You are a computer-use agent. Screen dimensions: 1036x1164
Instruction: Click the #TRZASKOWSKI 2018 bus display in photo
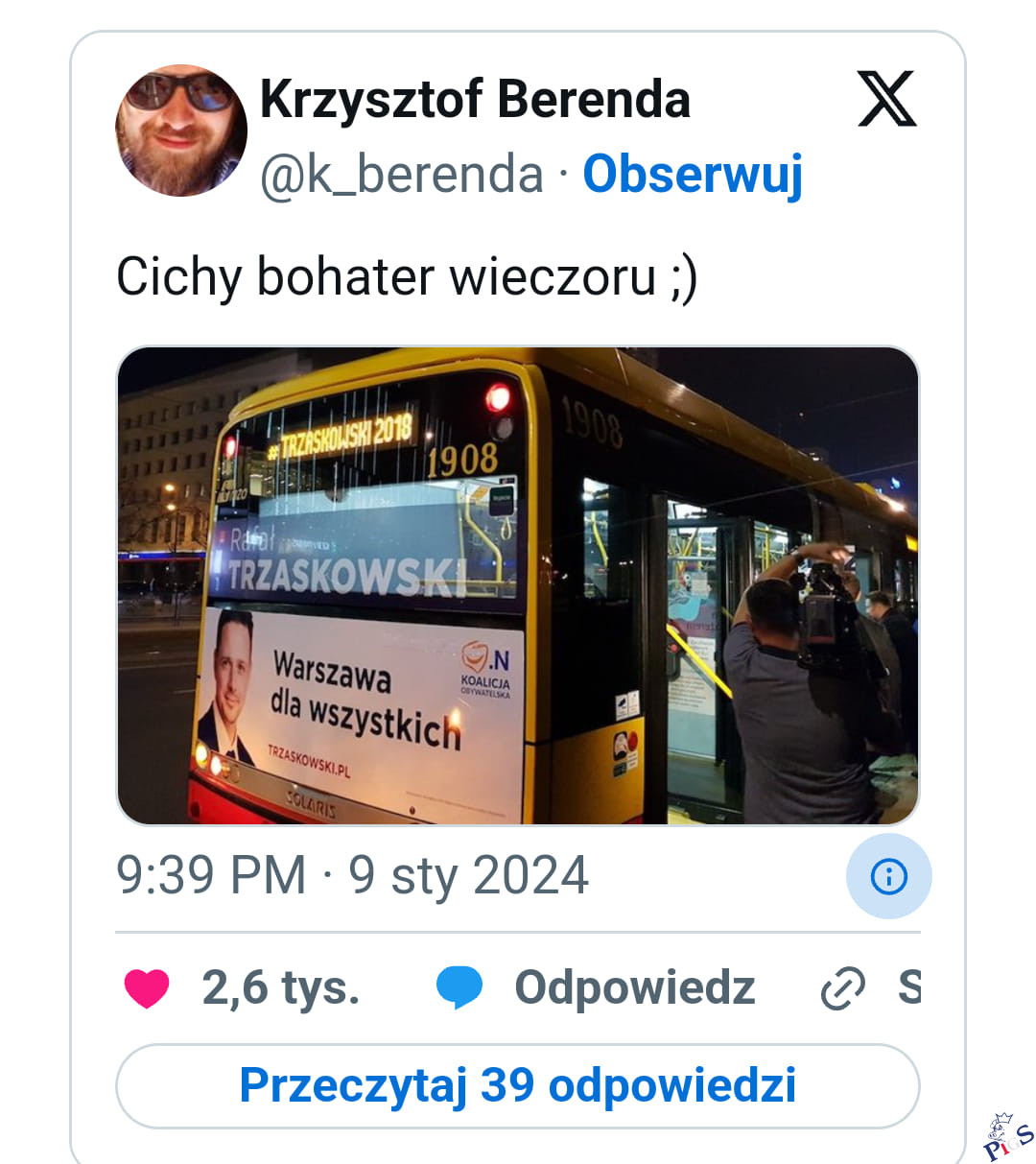341,436
